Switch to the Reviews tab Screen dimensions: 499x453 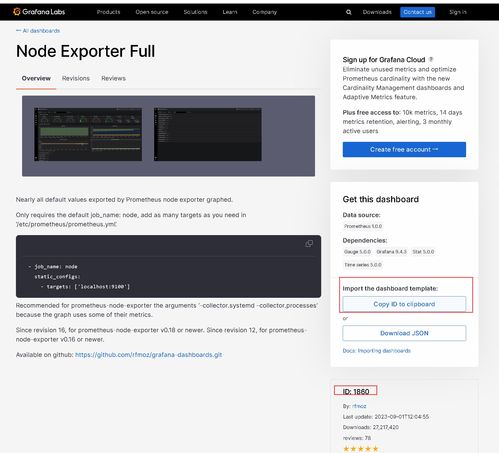coord(113,78)
